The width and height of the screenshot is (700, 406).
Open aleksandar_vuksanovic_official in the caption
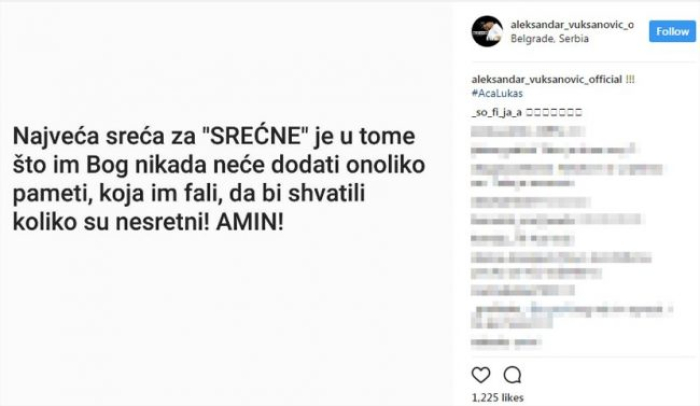546,80
